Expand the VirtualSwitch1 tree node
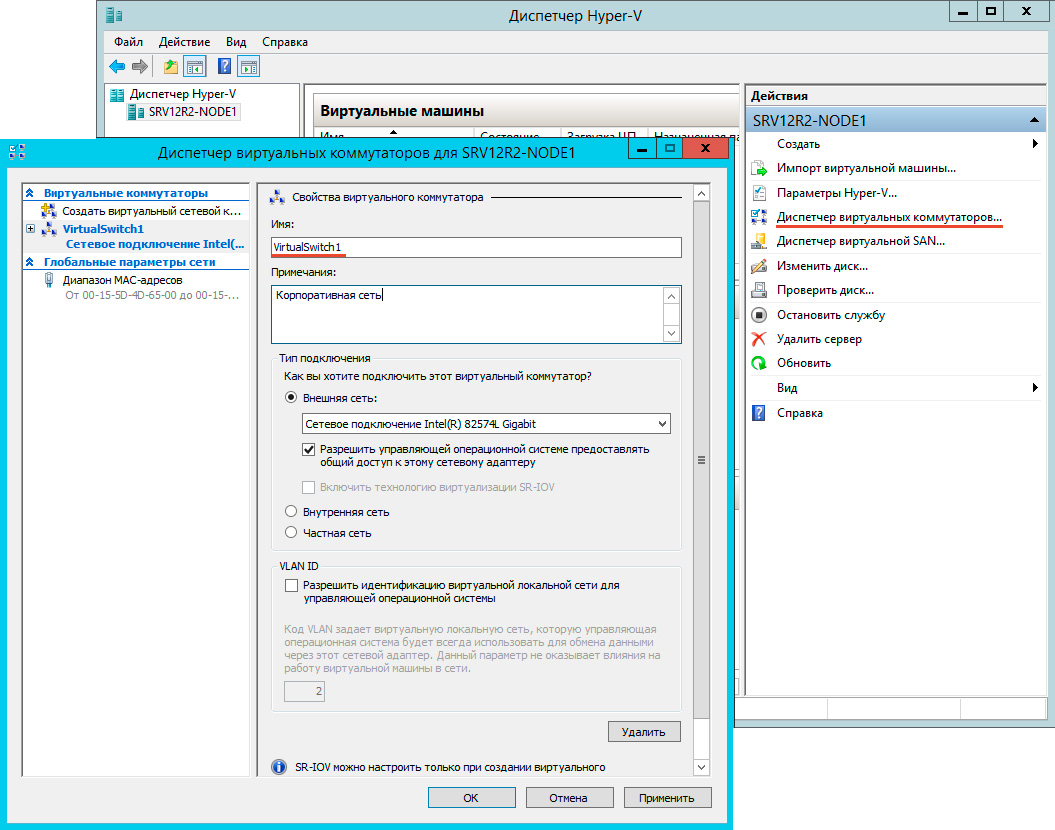This screenshot has width=1055, height=830. [31, 229]
